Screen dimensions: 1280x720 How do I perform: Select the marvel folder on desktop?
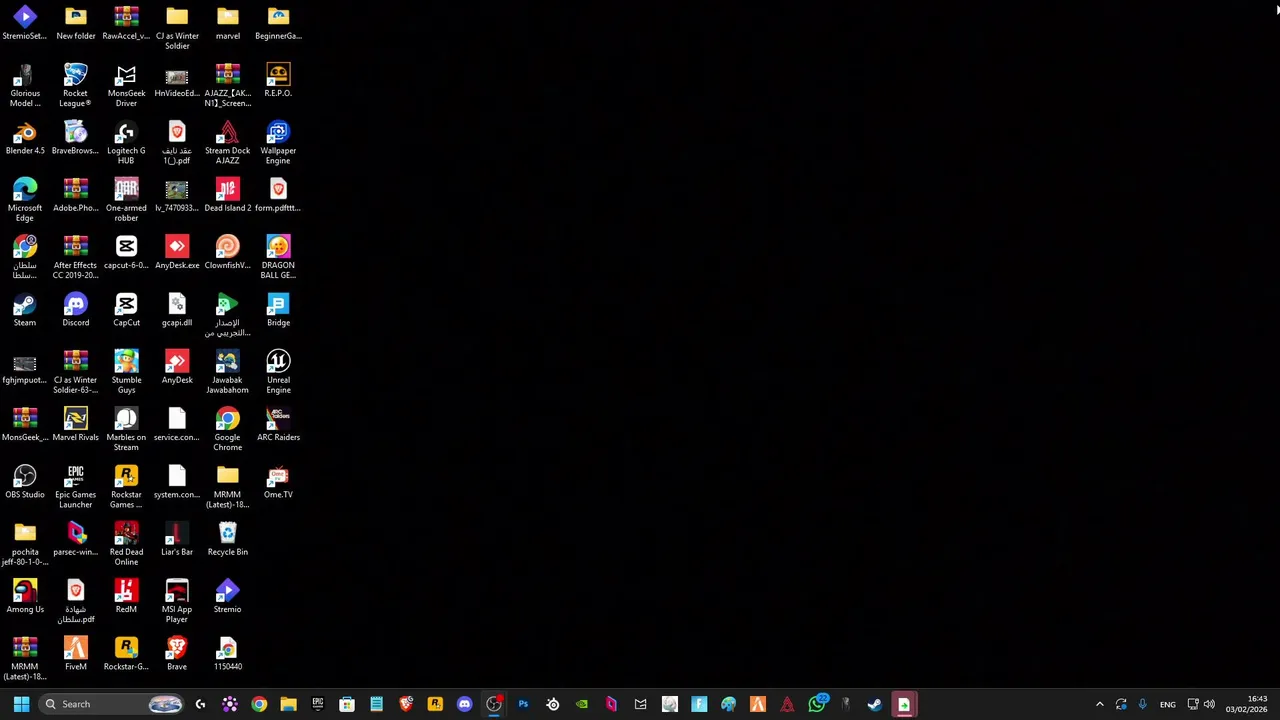(228, 24)
